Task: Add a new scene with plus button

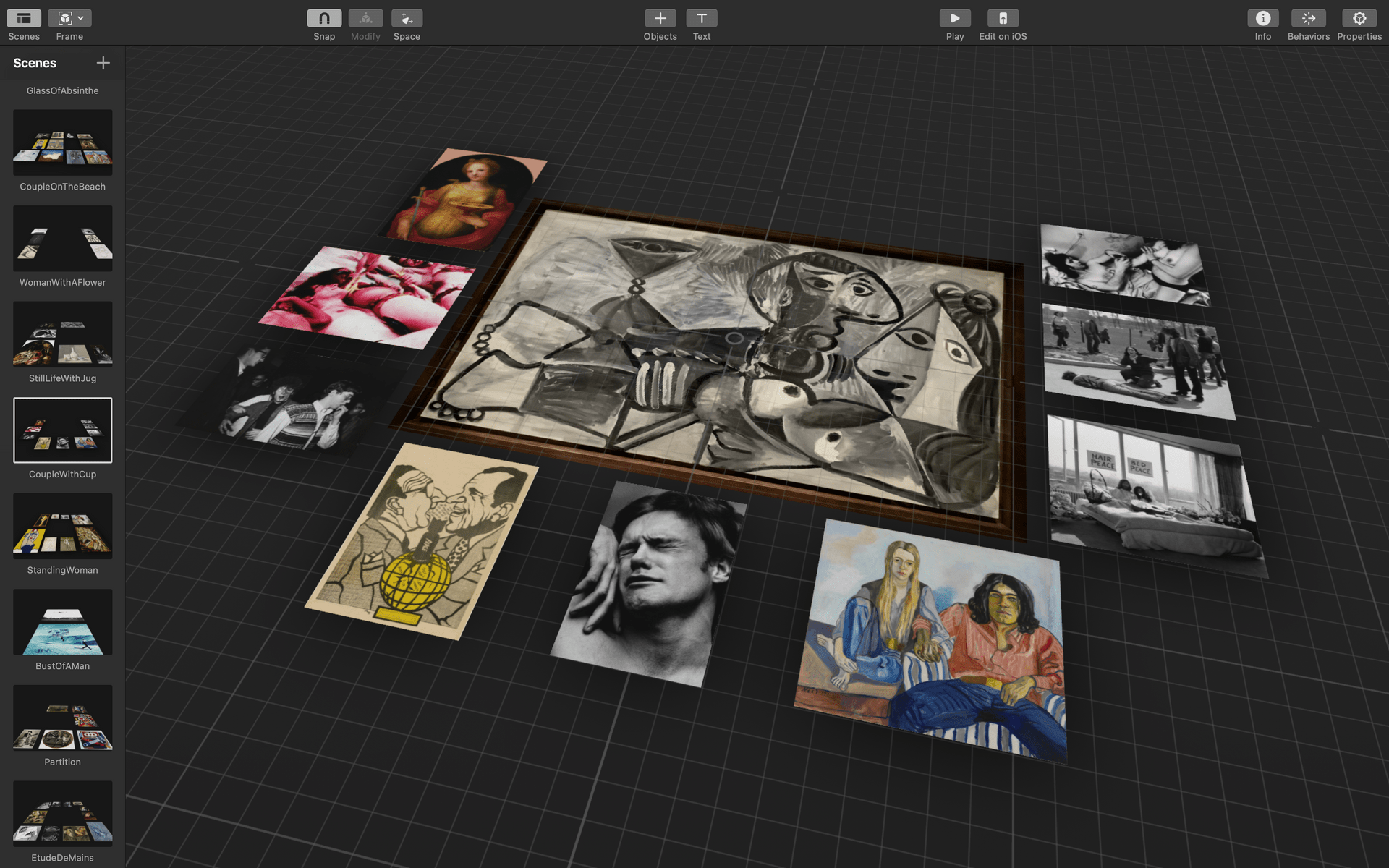Action: [103, 63]
